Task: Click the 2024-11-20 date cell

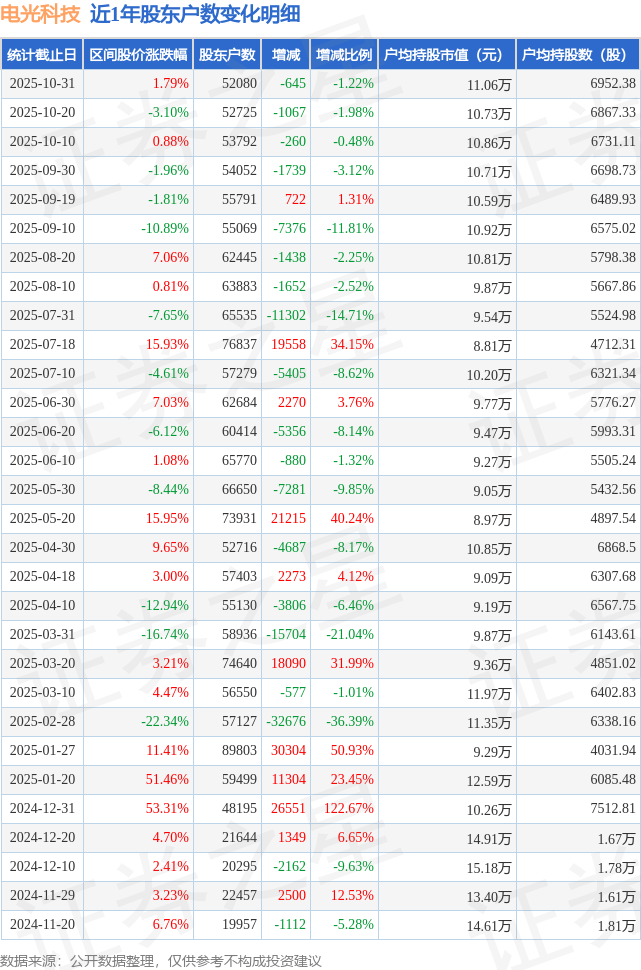Action: (41, 925)
